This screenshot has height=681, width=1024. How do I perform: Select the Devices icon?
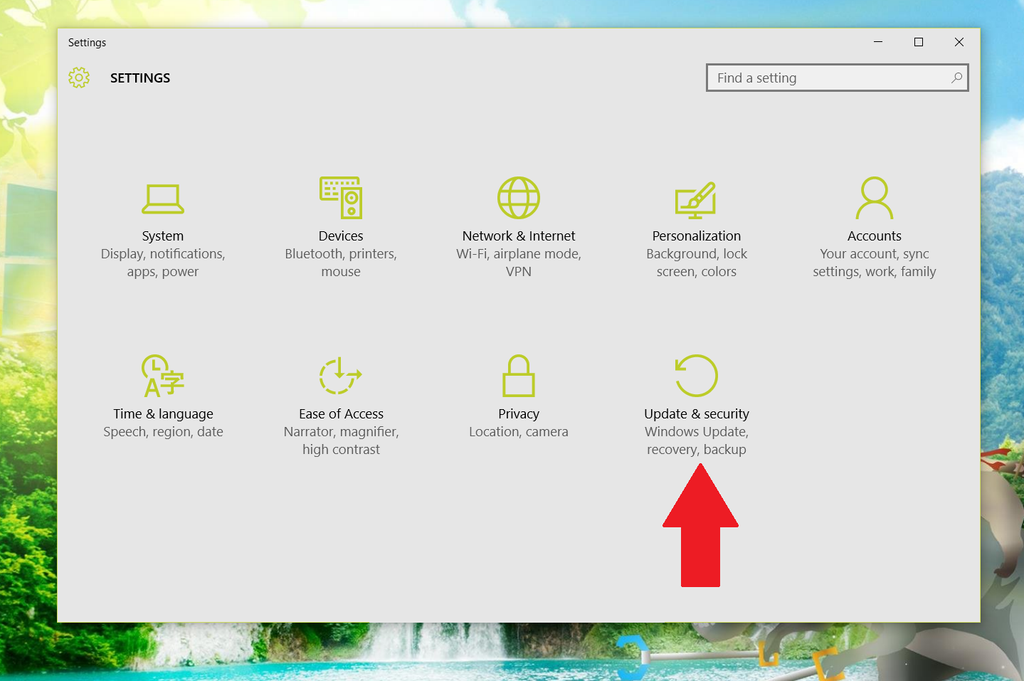click(340, 197)
